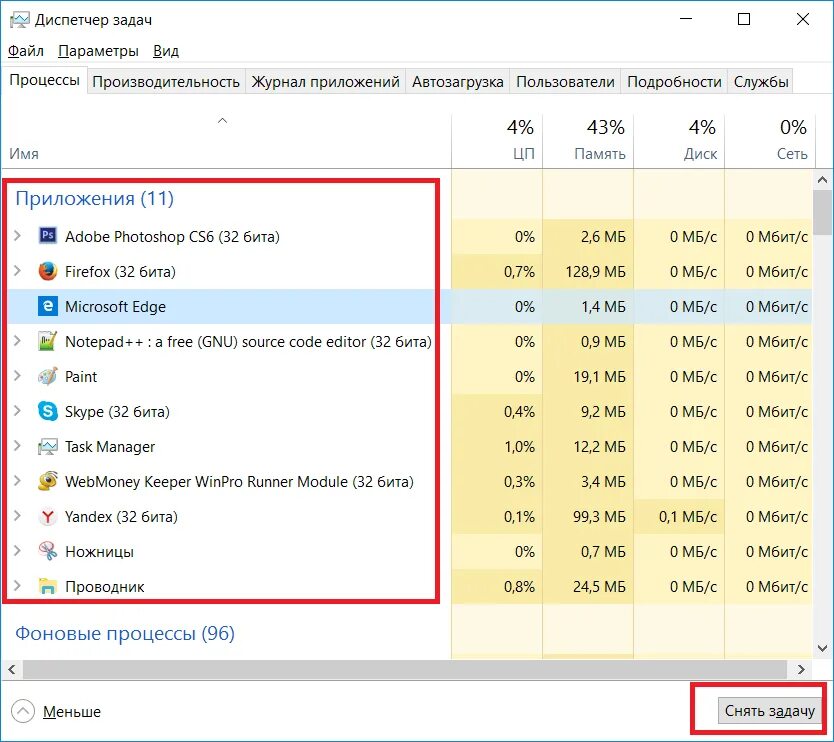This screenshot has width=834, height=742.
Task: Click Firefox memory value 128,9 МБ
Action: point(595,272)
